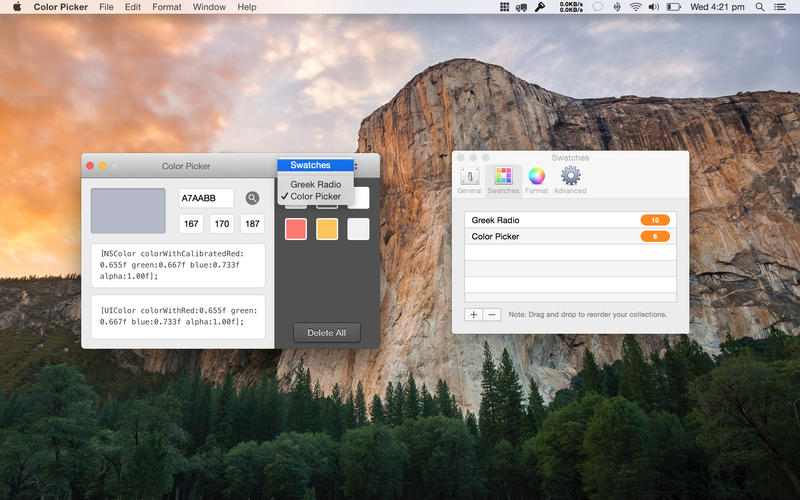Click the Wi-Fi status icon
800x500 pixels.
coord(633,7)
